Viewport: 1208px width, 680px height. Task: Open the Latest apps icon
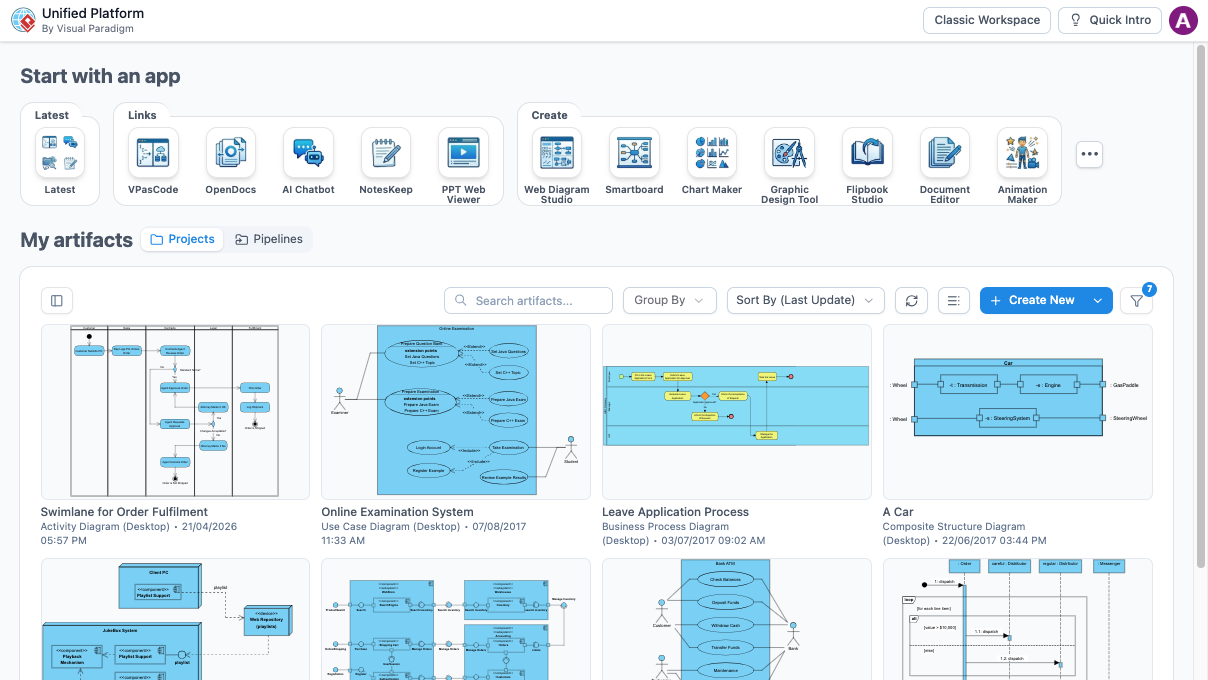click(60, 153)
